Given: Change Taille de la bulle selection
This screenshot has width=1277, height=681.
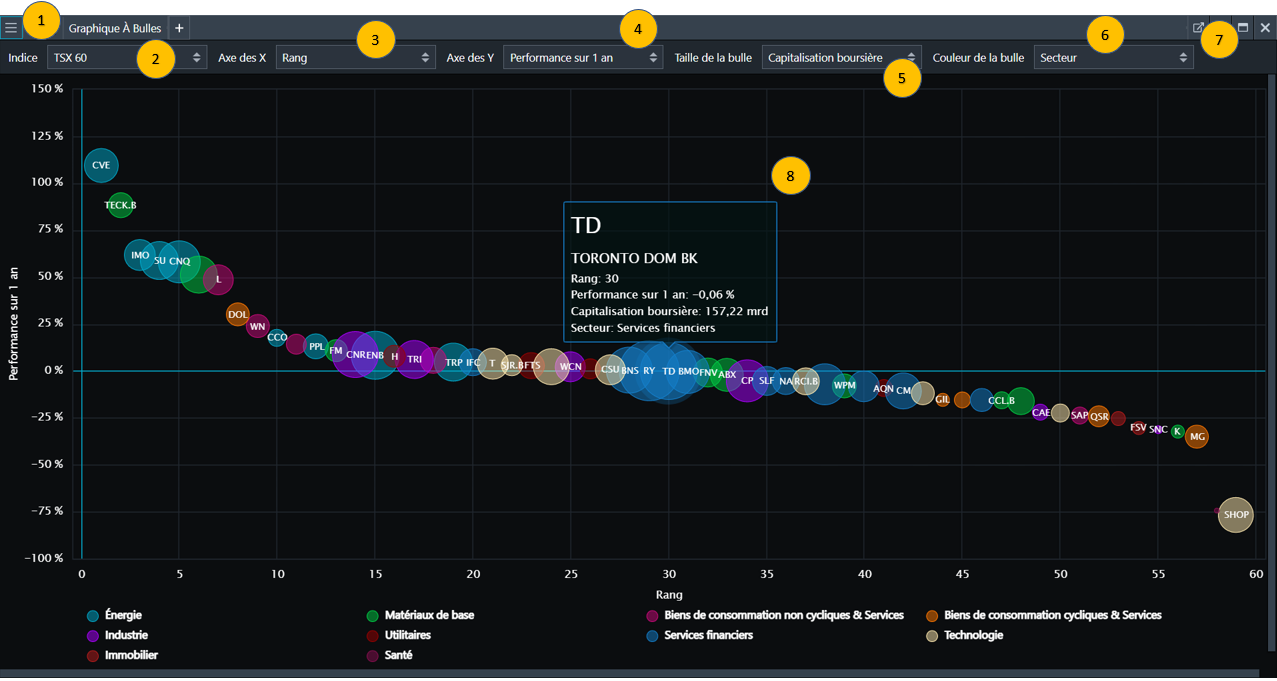Looking at the screenshot, I should point(840,58).
